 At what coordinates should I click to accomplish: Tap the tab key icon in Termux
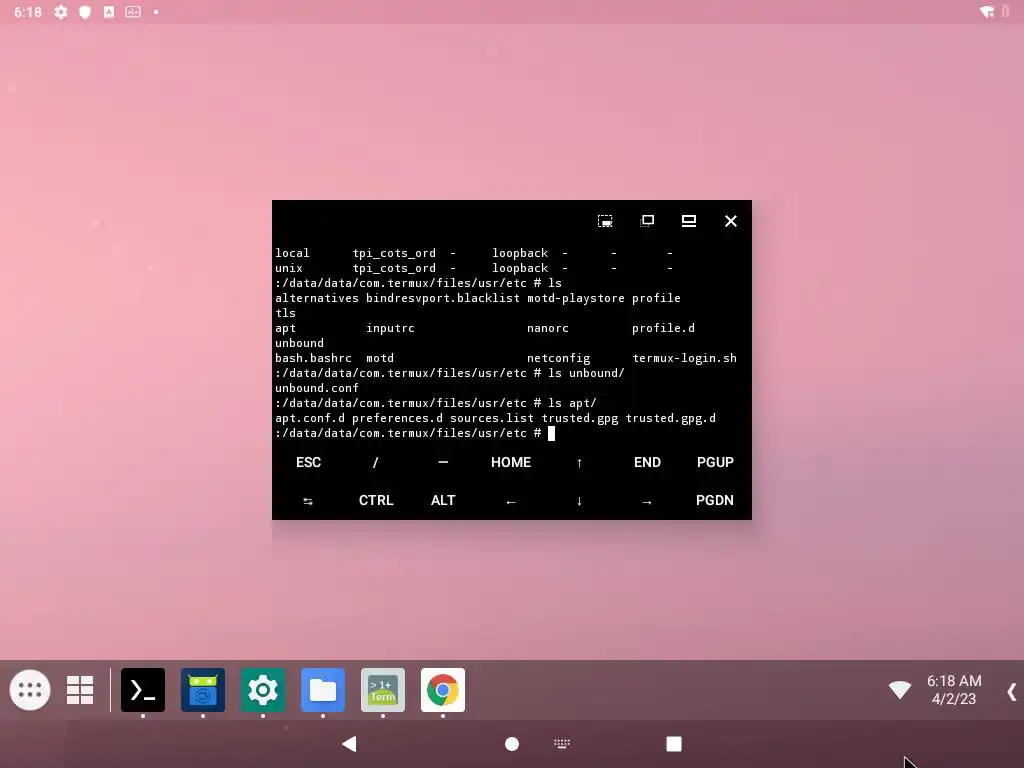[308, 501]
